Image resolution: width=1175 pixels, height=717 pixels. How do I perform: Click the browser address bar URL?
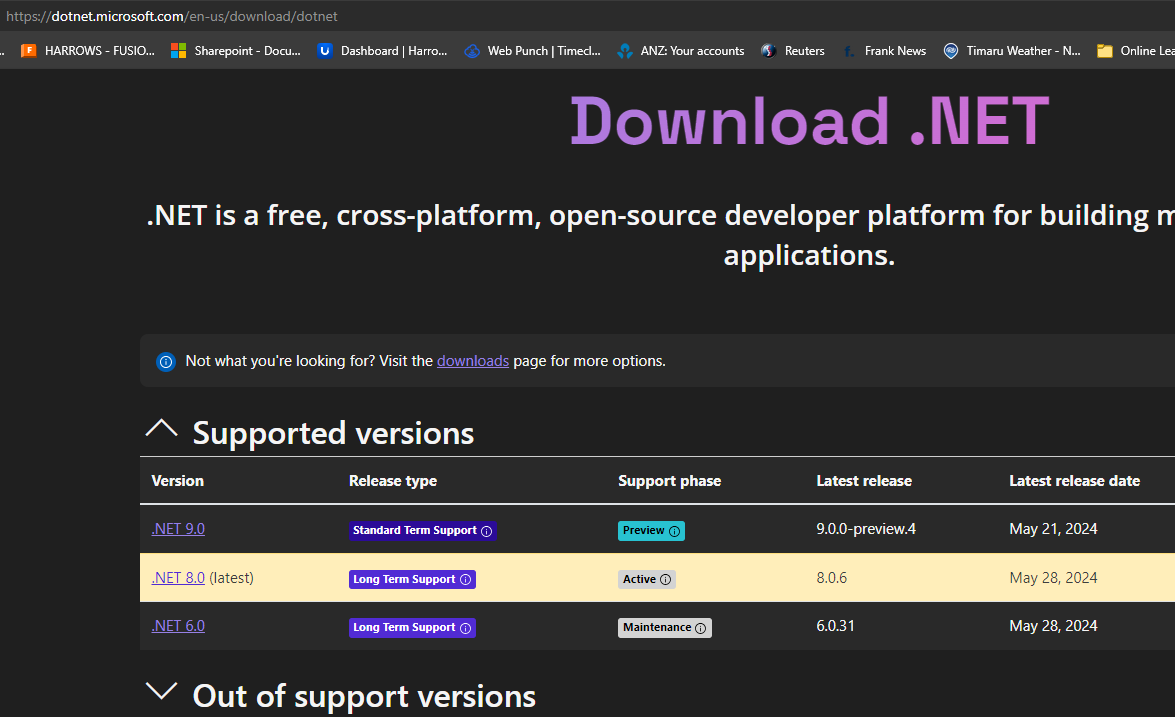(172, 16)
